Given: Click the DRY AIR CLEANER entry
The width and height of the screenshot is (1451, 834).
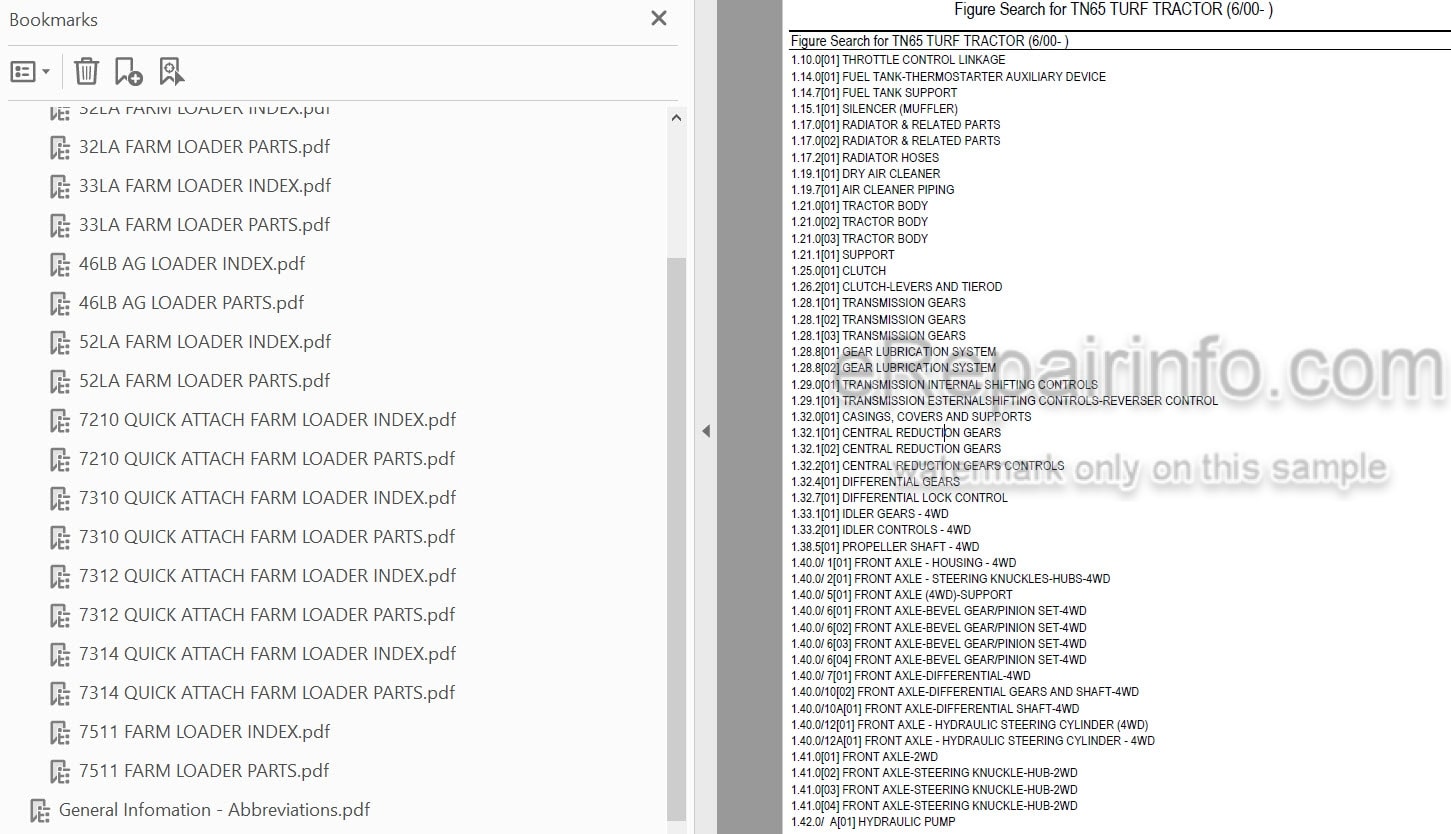Looking at the screenshot, I should pos(865,173).
